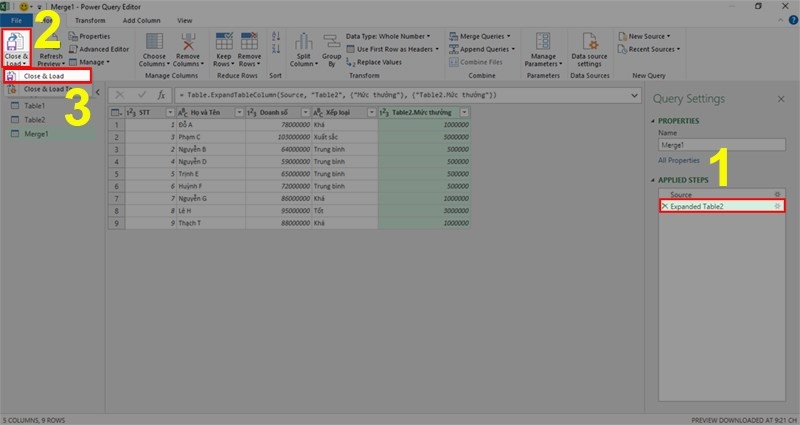
Task: Select Table2 in queries pane
Action: click(x=34, y=120)
